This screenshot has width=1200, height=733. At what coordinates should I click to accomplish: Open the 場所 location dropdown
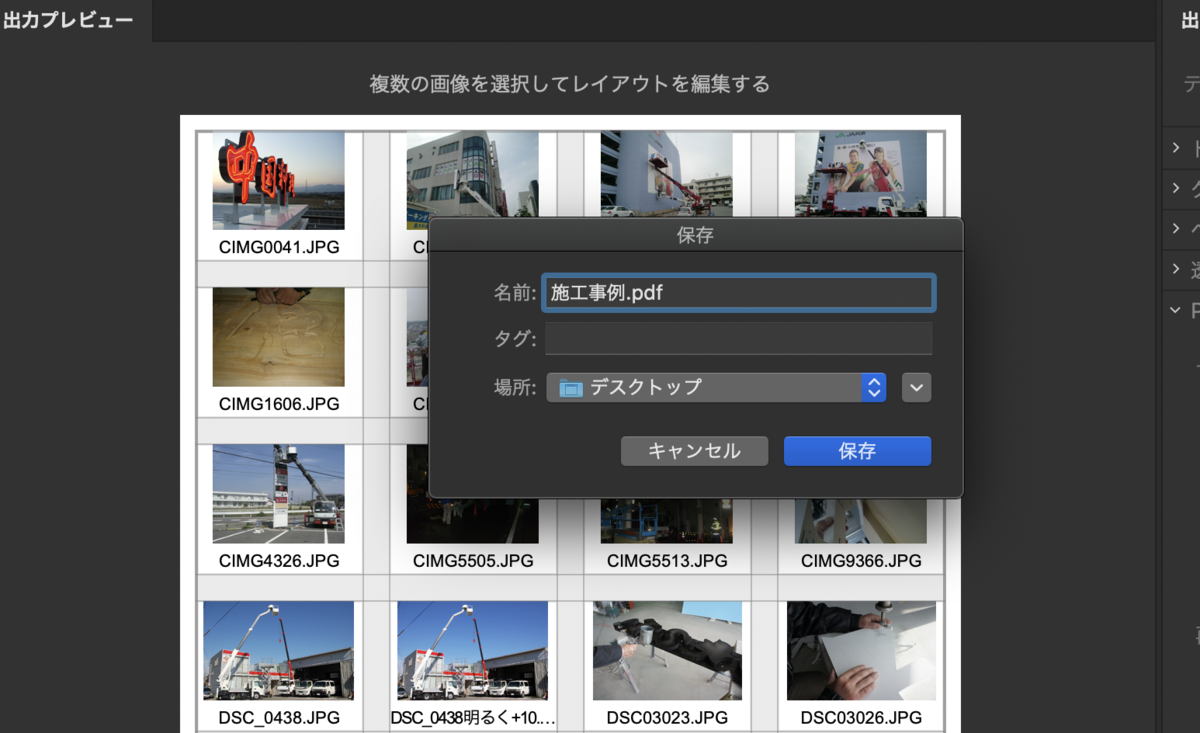tap(716, 387)
